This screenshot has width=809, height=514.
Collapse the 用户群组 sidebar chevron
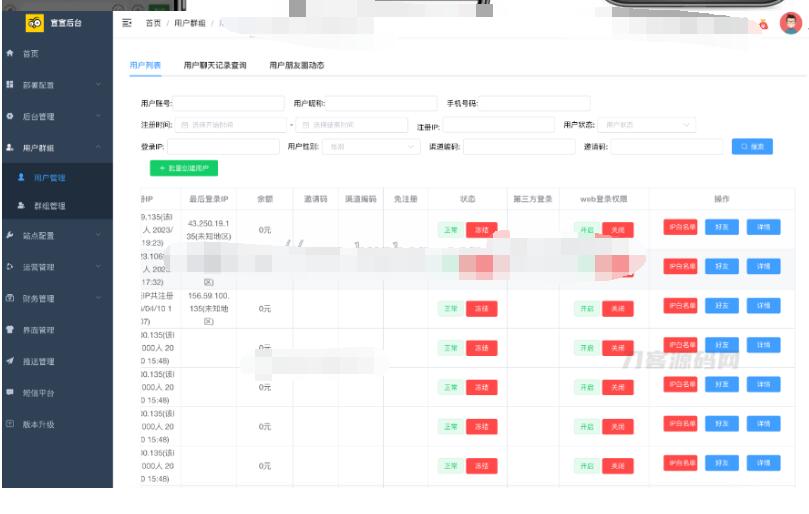click(98, 148)
